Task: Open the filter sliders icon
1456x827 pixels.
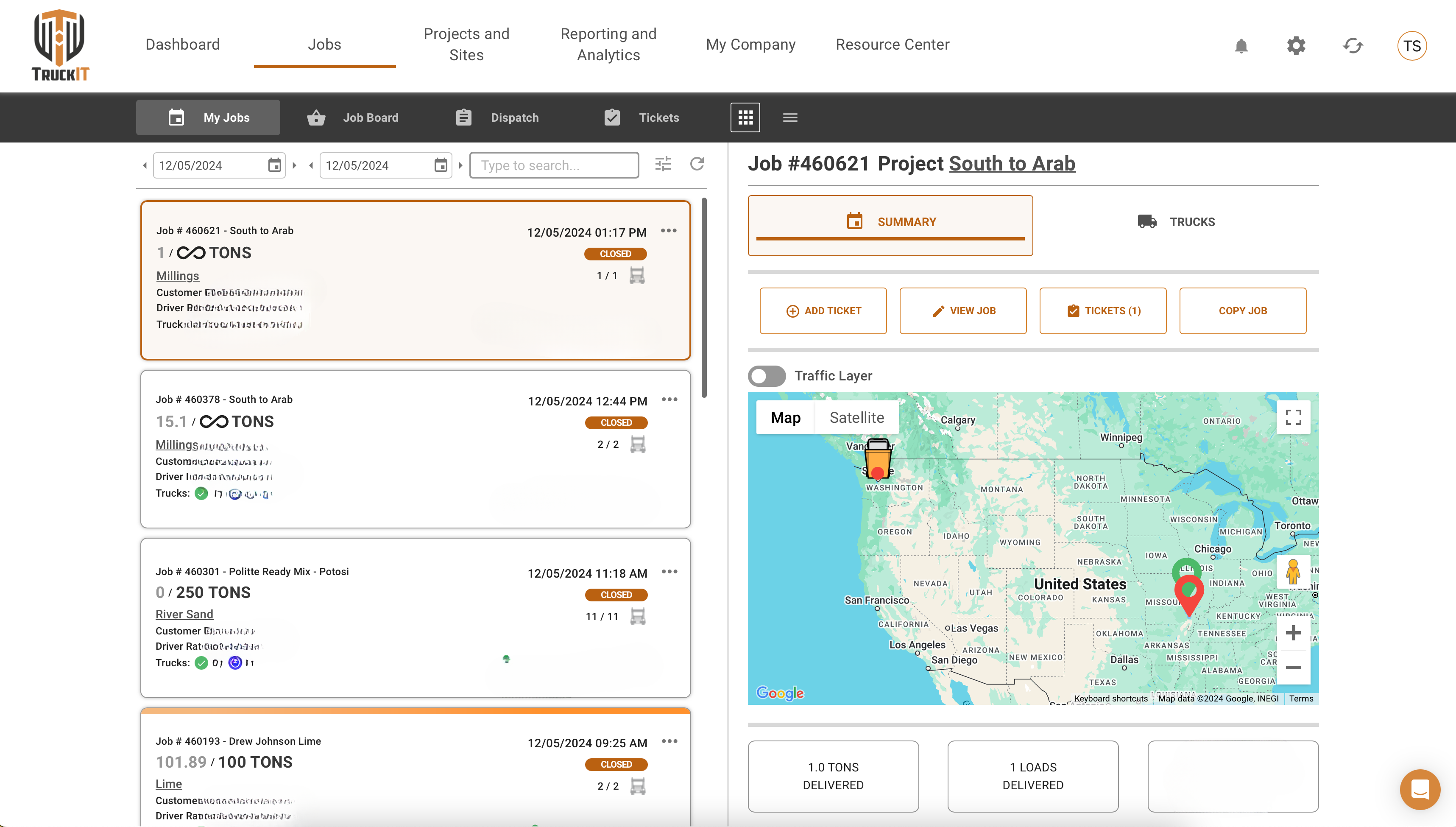Action: point(663,164)
